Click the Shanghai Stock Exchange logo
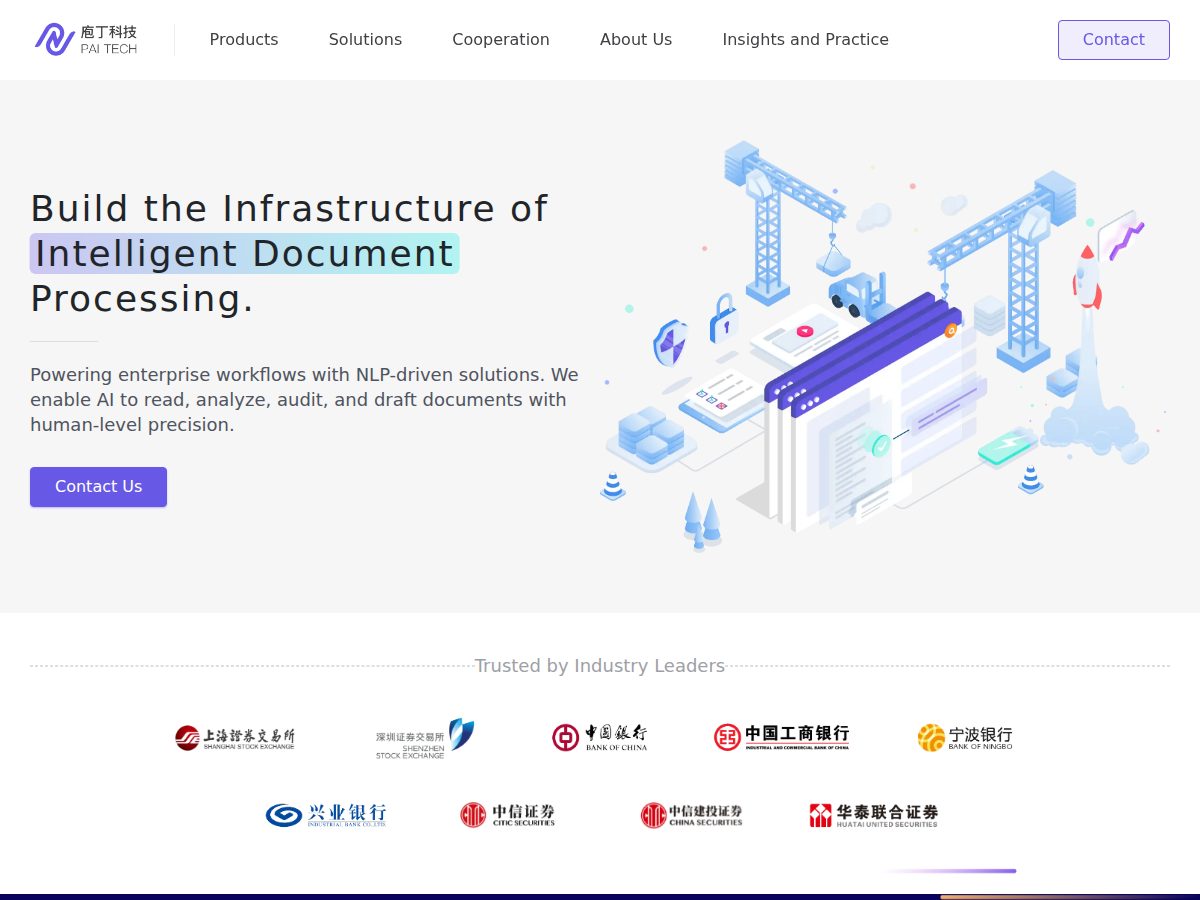The width and height of the screenshot is (1200, 900). click(x=235, y=738)
